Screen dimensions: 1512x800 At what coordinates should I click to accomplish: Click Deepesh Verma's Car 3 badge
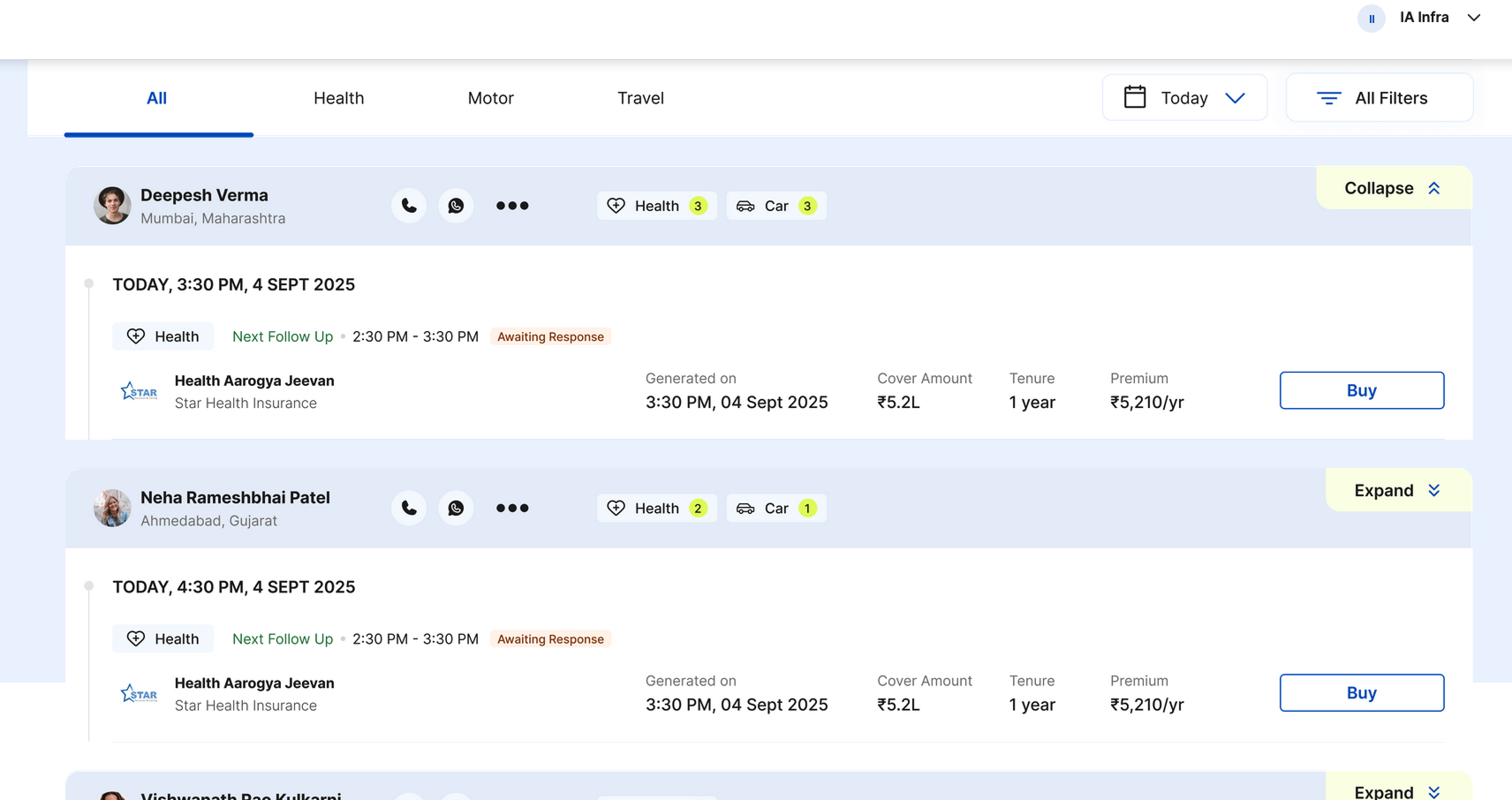click(775, 206)
